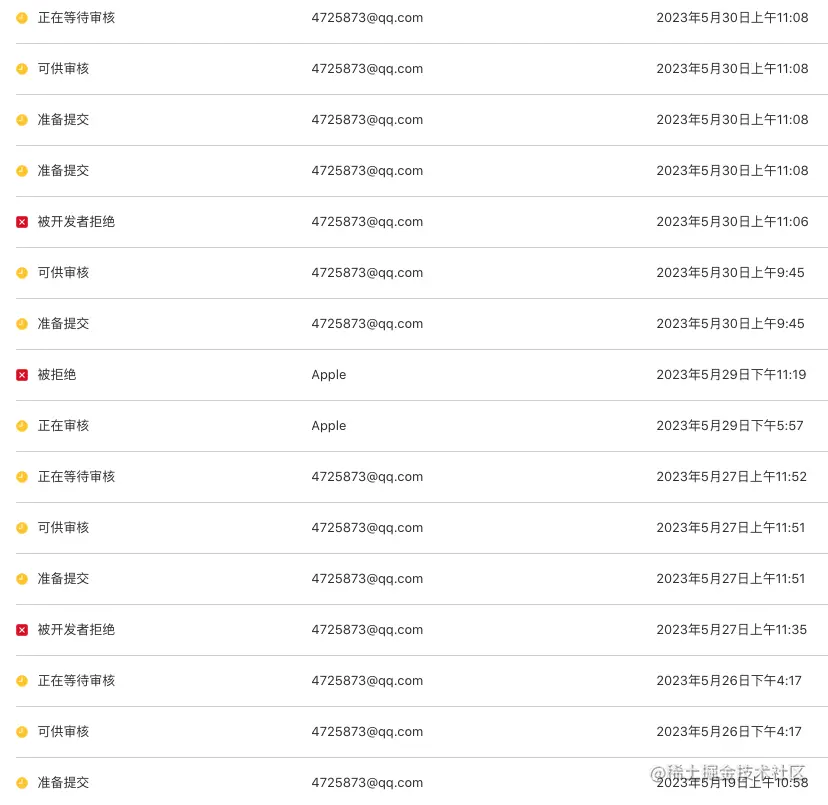
Task: Click the yellow icon beside 准备提交 at 上午9:45
Action: point(22,324)
